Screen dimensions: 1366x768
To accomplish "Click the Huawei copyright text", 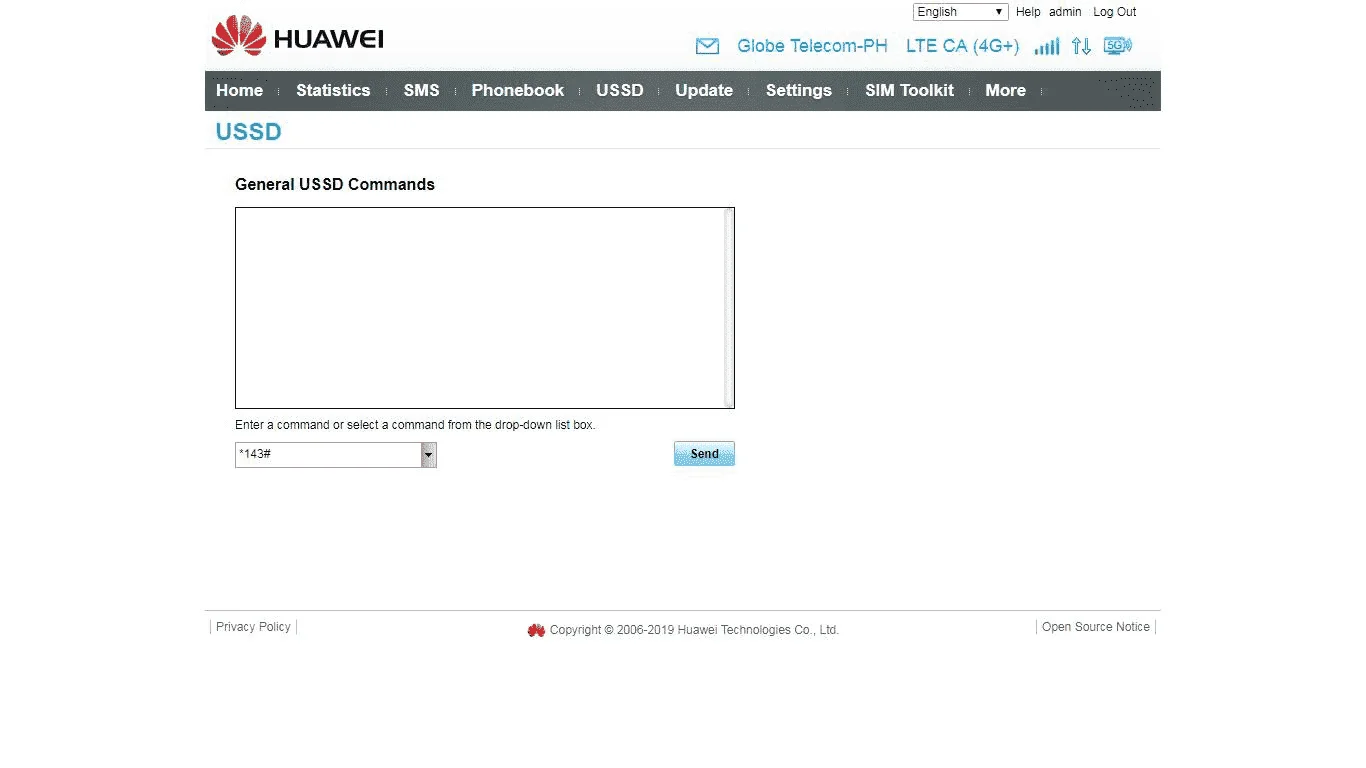I will (x=694, y=630).
